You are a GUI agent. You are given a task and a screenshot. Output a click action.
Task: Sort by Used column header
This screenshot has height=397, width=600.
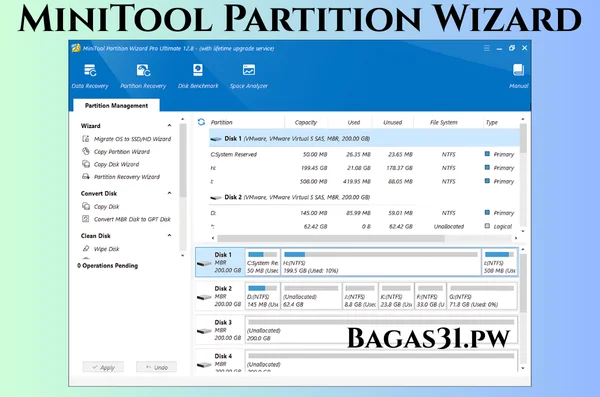tap(354, 123)
